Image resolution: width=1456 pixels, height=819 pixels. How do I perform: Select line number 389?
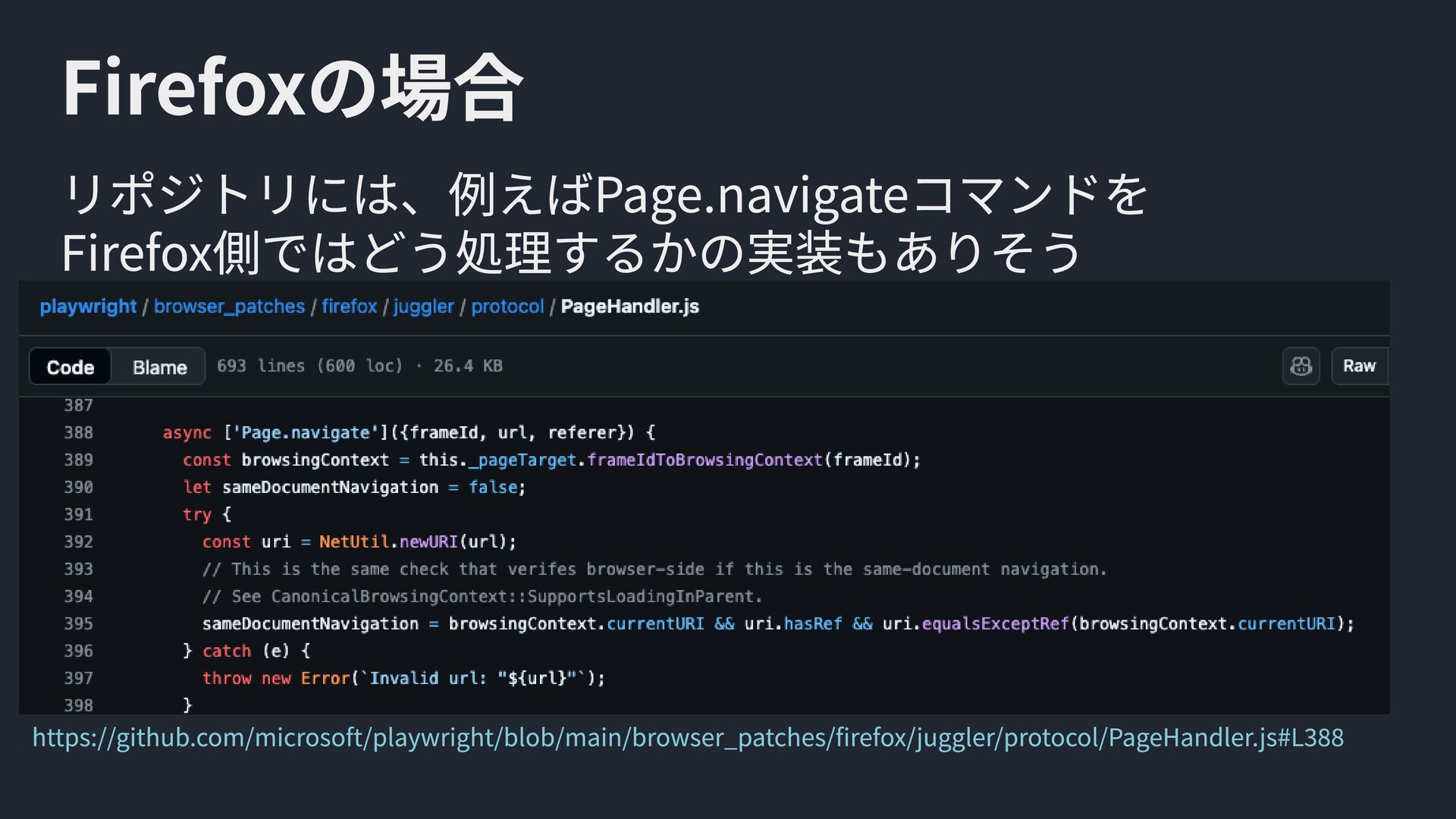coord(78,460)
